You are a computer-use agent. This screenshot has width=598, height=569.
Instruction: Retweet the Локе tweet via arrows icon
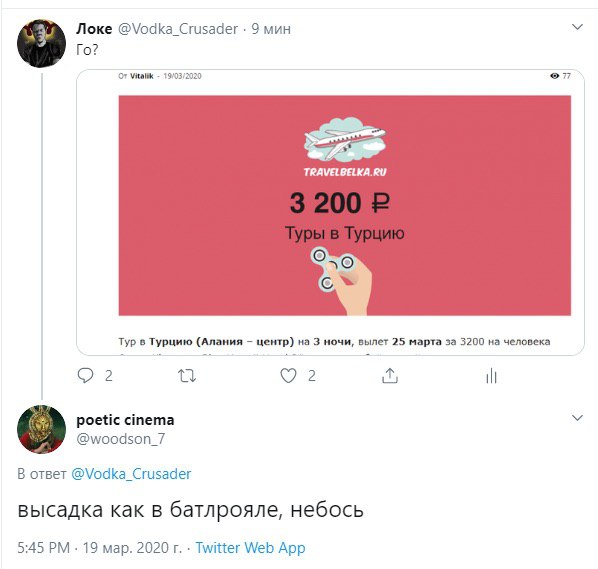(x=187, y=376)
